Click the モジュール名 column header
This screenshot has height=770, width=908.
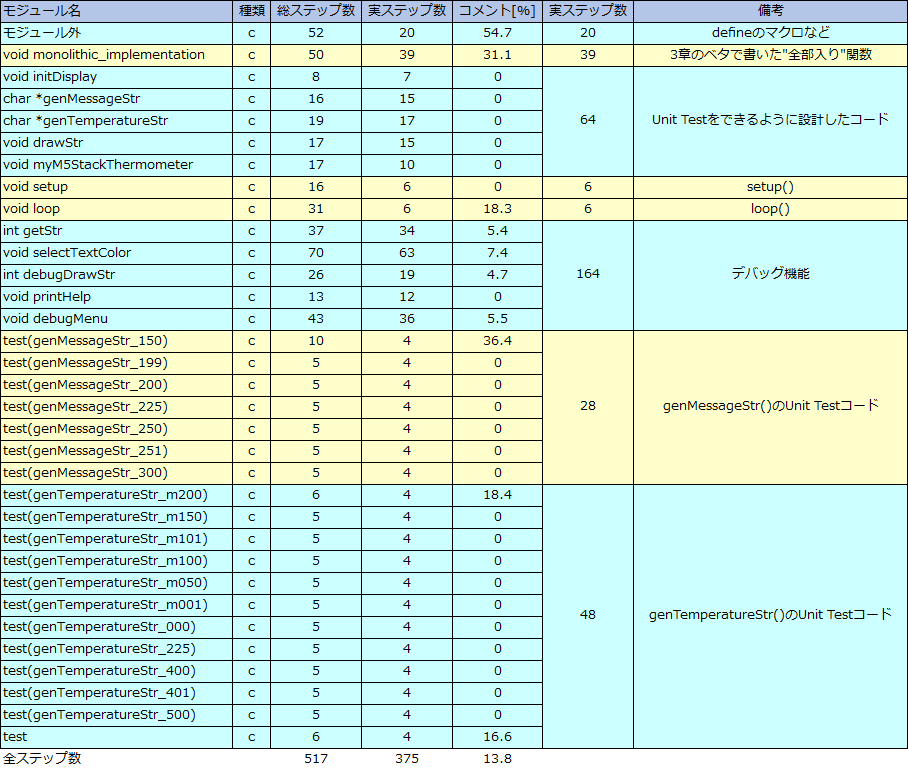116,11
